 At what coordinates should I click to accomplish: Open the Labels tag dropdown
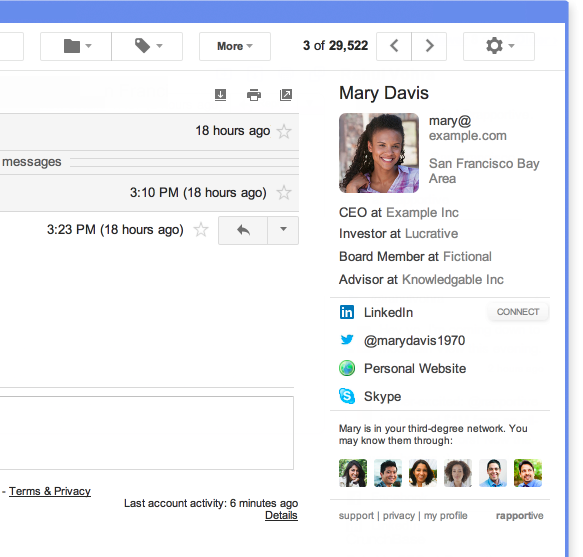(147, 46)
